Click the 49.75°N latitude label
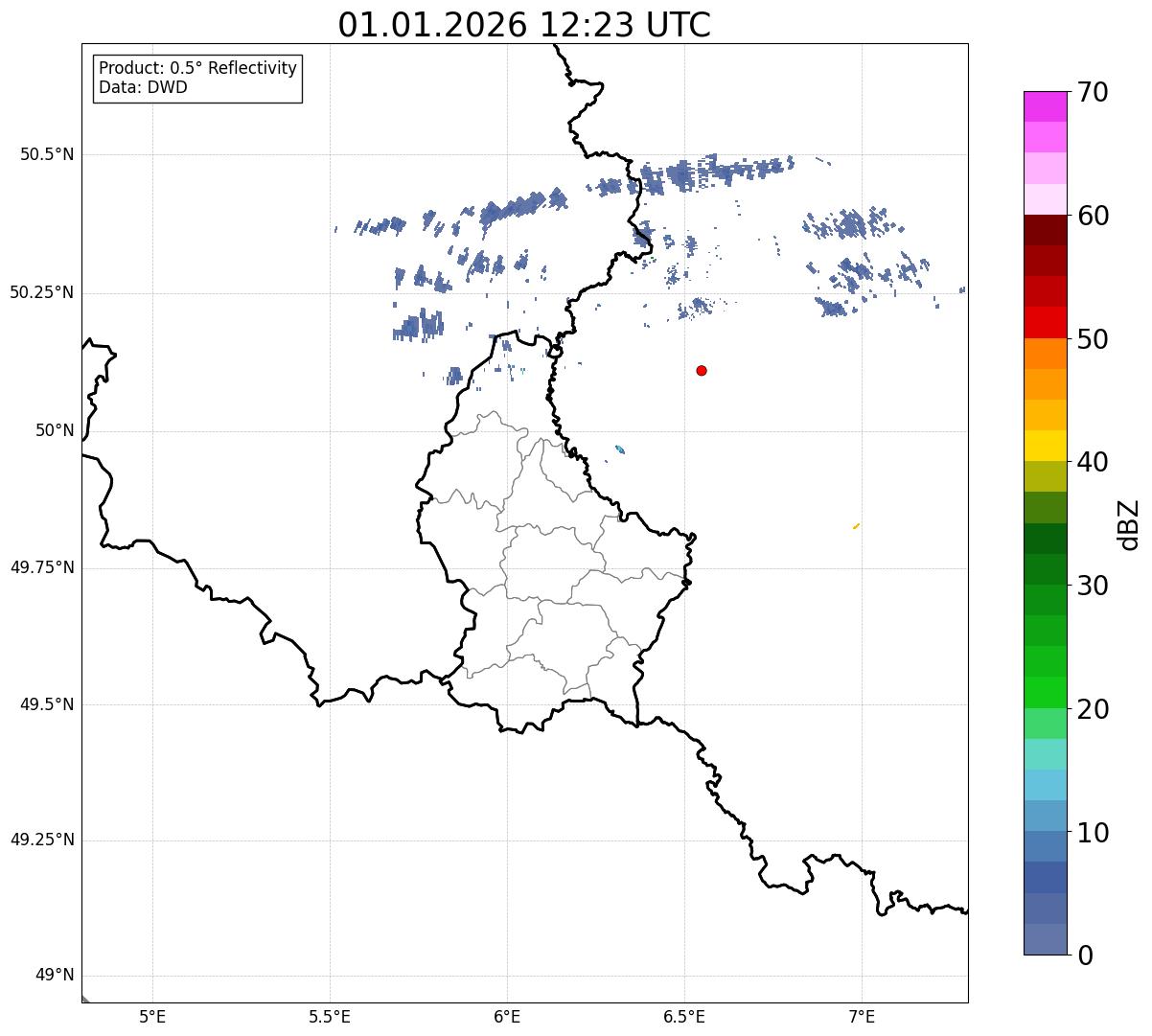The height and width of the screenshot is (1036, 1152). [x=41, y=567]
